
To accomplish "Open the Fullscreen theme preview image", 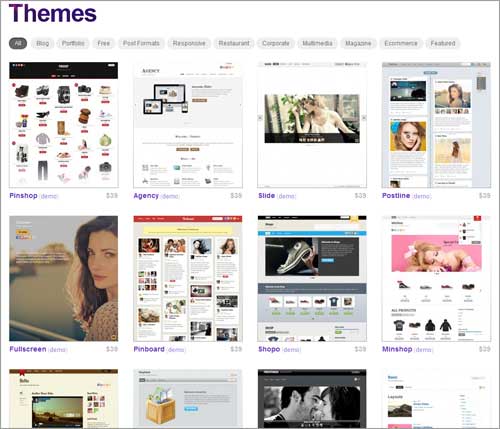I will point(64,279).
